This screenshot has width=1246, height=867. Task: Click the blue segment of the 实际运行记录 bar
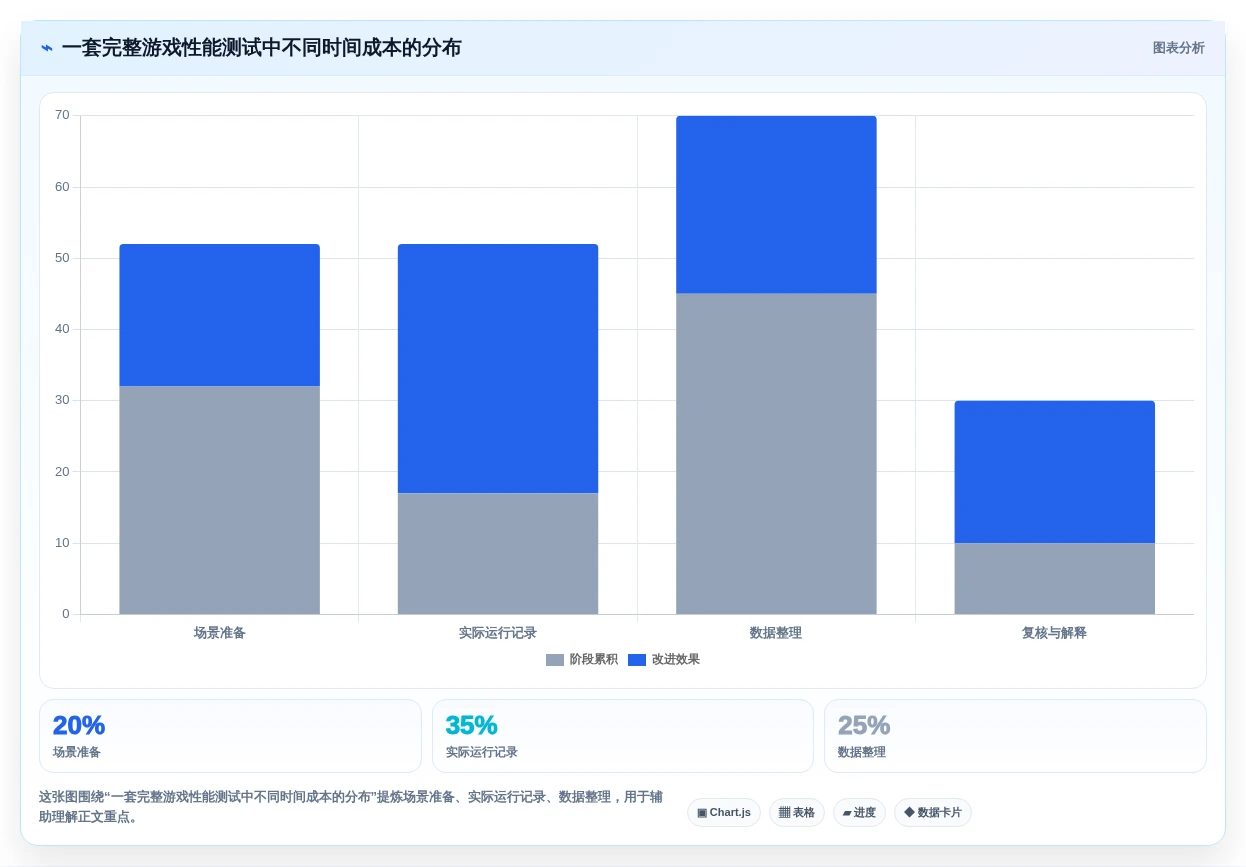(498, 368)
